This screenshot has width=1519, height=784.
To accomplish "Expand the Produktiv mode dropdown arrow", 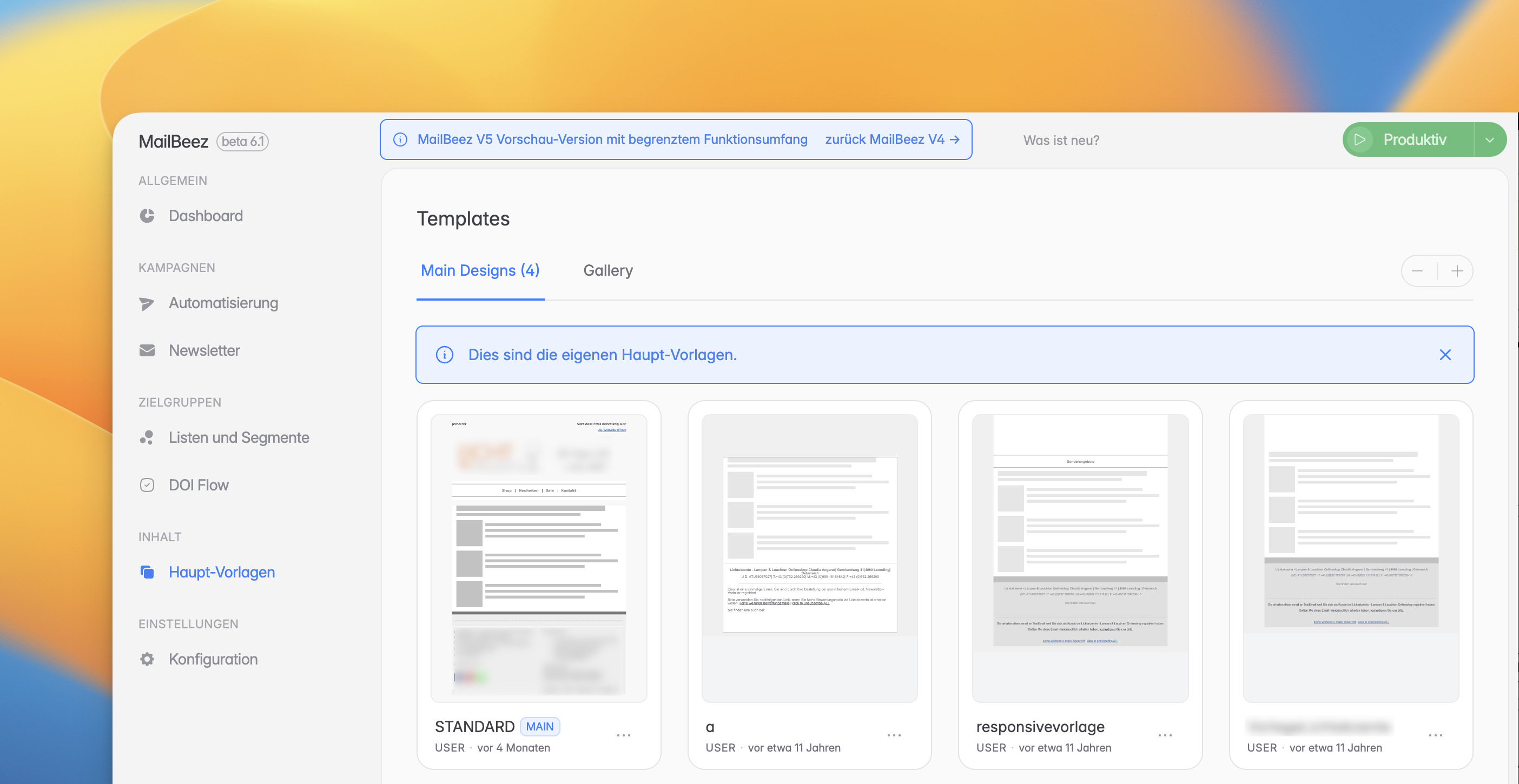I will [x=1489, y=139].
